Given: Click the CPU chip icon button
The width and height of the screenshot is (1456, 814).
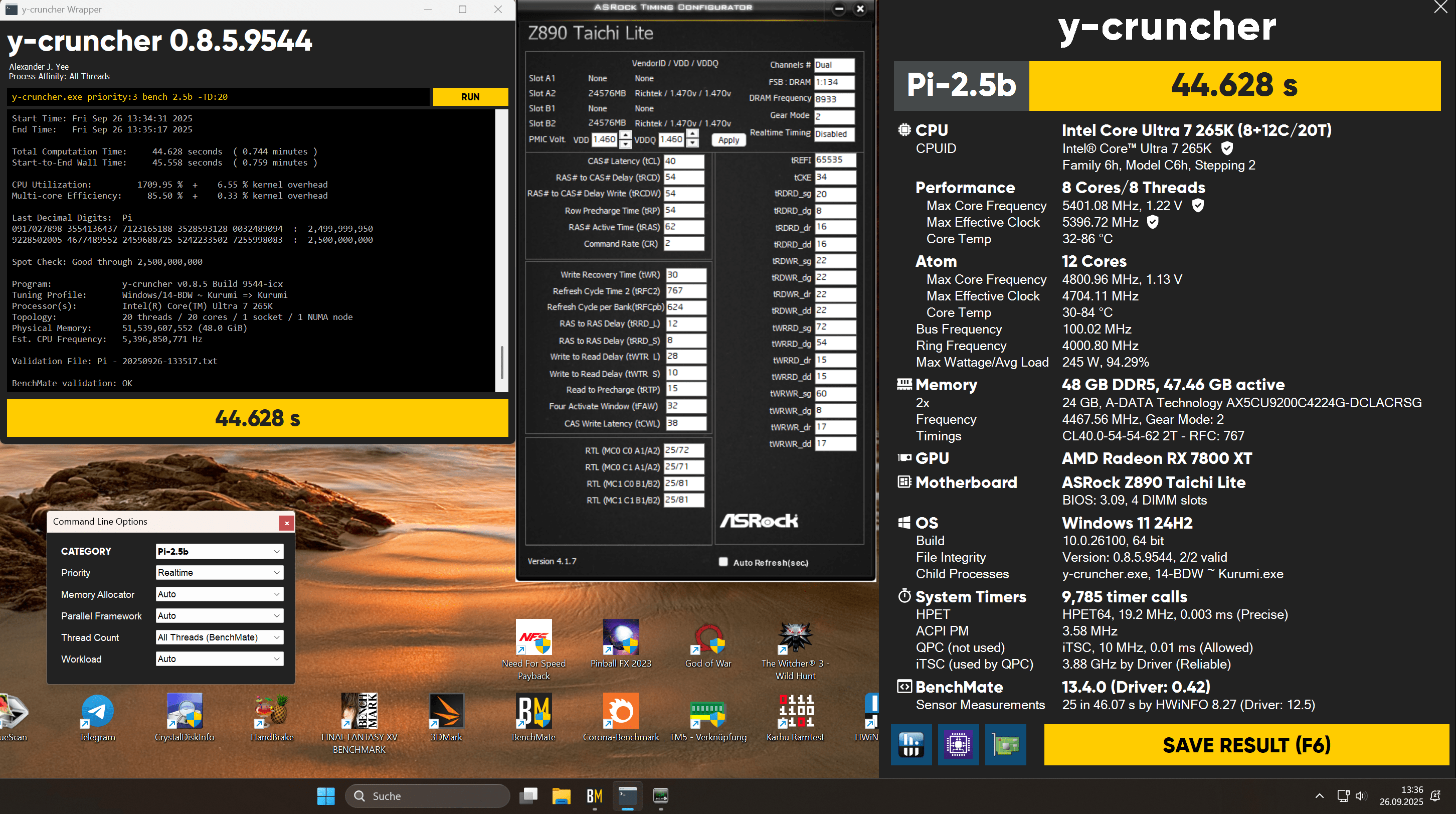Looking at the screenshot, I should tap(958, 744).
